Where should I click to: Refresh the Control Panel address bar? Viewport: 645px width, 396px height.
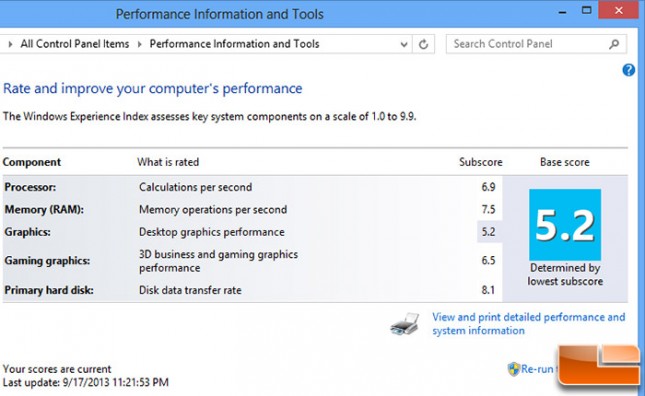pos(423,44)
